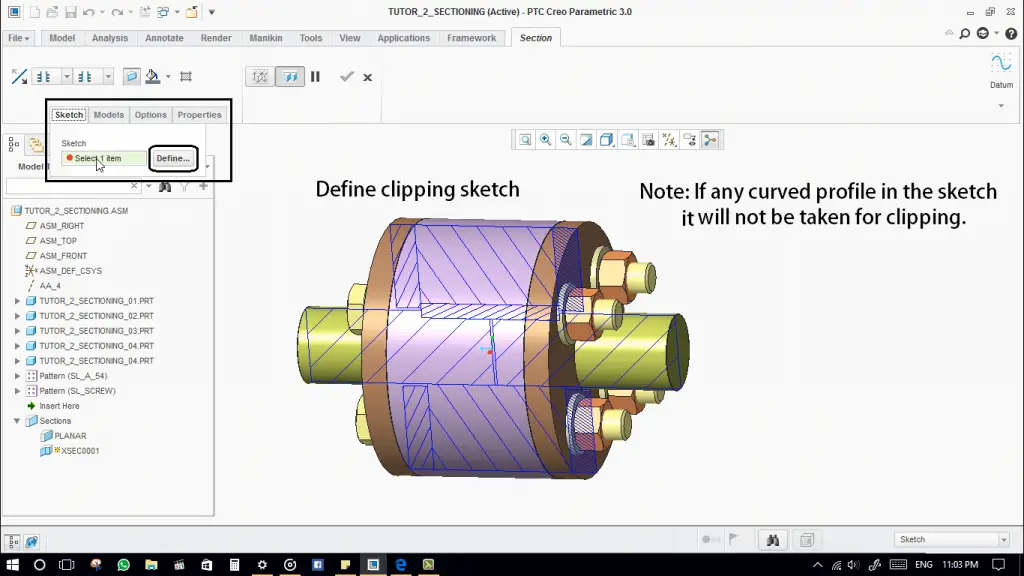This screenshot has height=576, width=1024.
Task: Cancel section with X icon
Action: (x=368, y=77)
